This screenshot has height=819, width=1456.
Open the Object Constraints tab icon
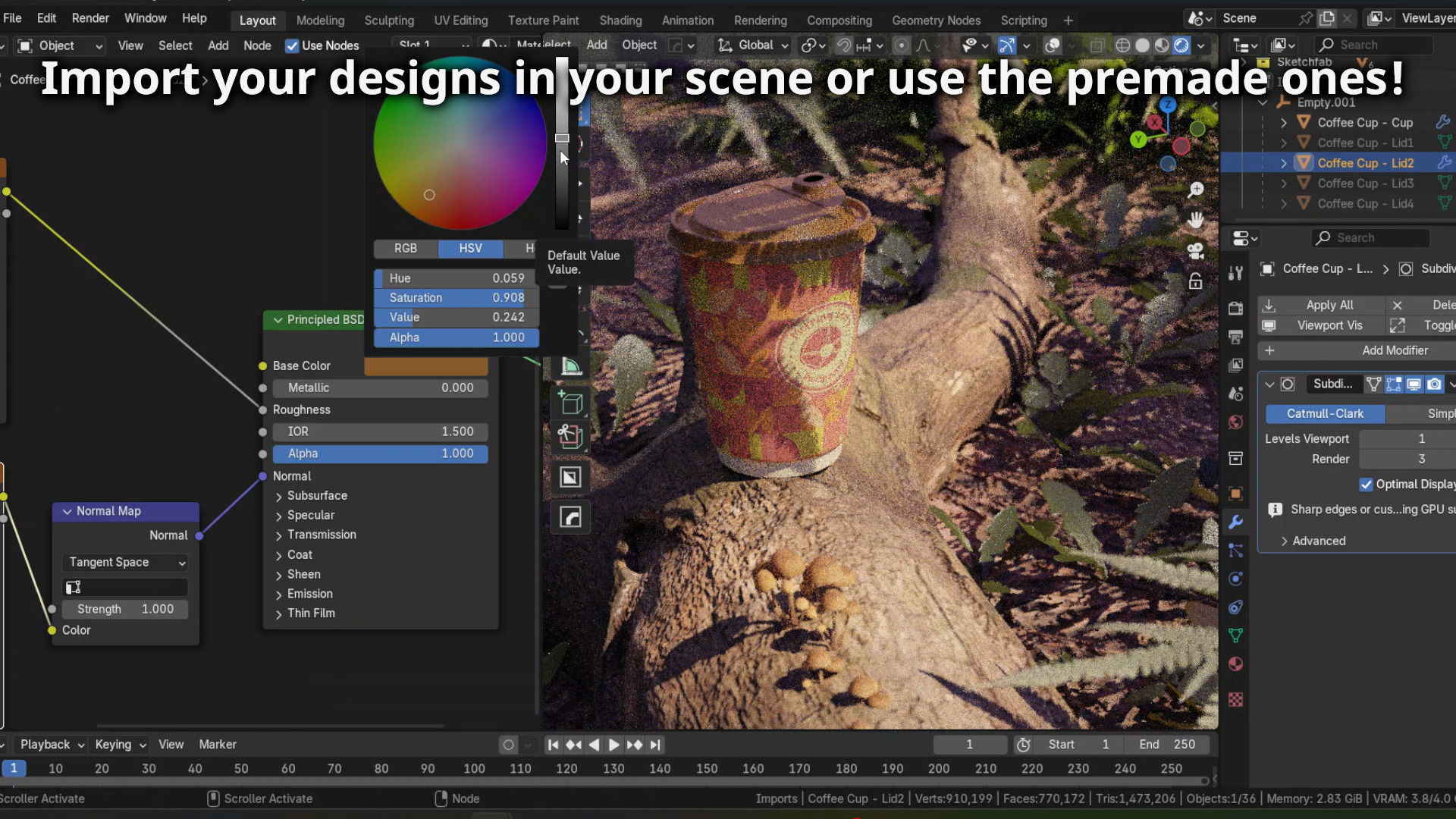pos(1235,607)
